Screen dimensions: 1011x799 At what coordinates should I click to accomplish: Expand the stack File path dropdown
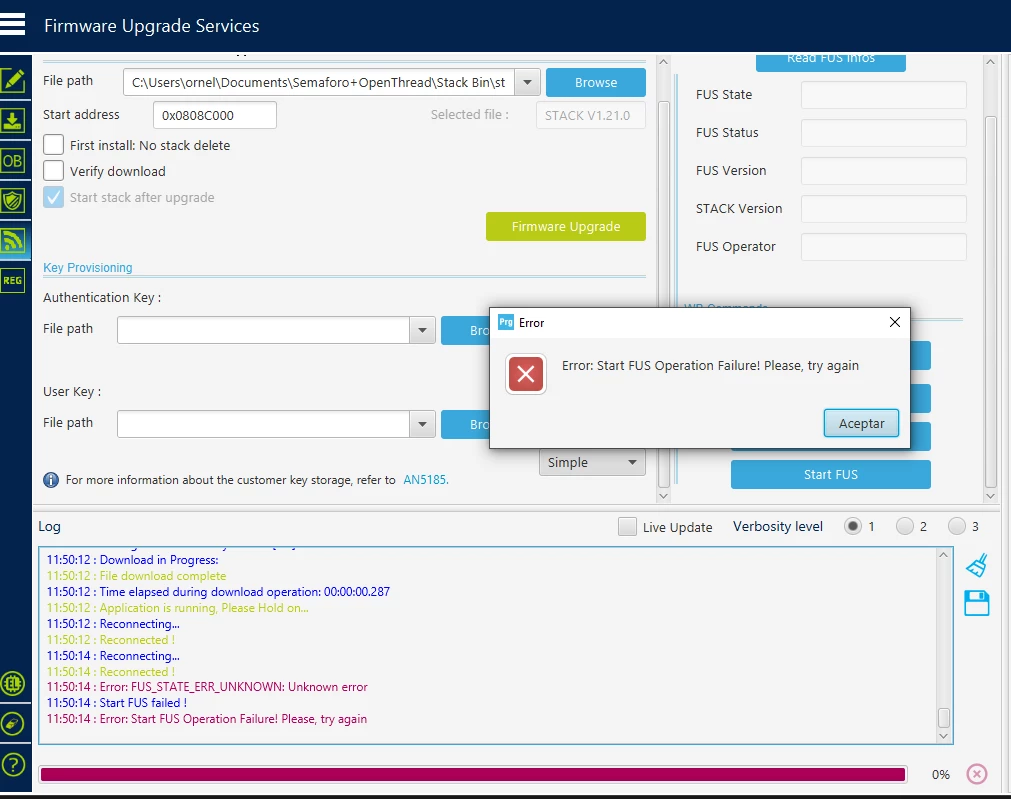pos(527,83)
